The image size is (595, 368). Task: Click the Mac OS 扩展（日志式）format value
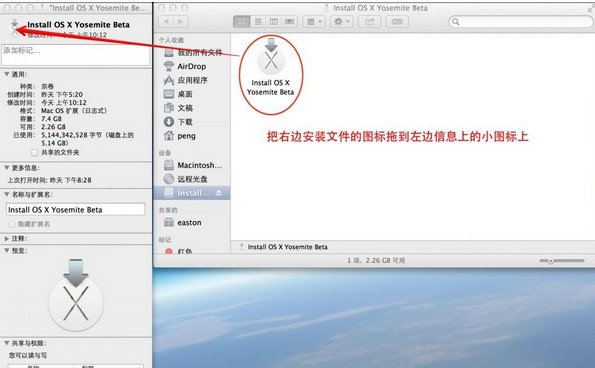tap(74, 110)
